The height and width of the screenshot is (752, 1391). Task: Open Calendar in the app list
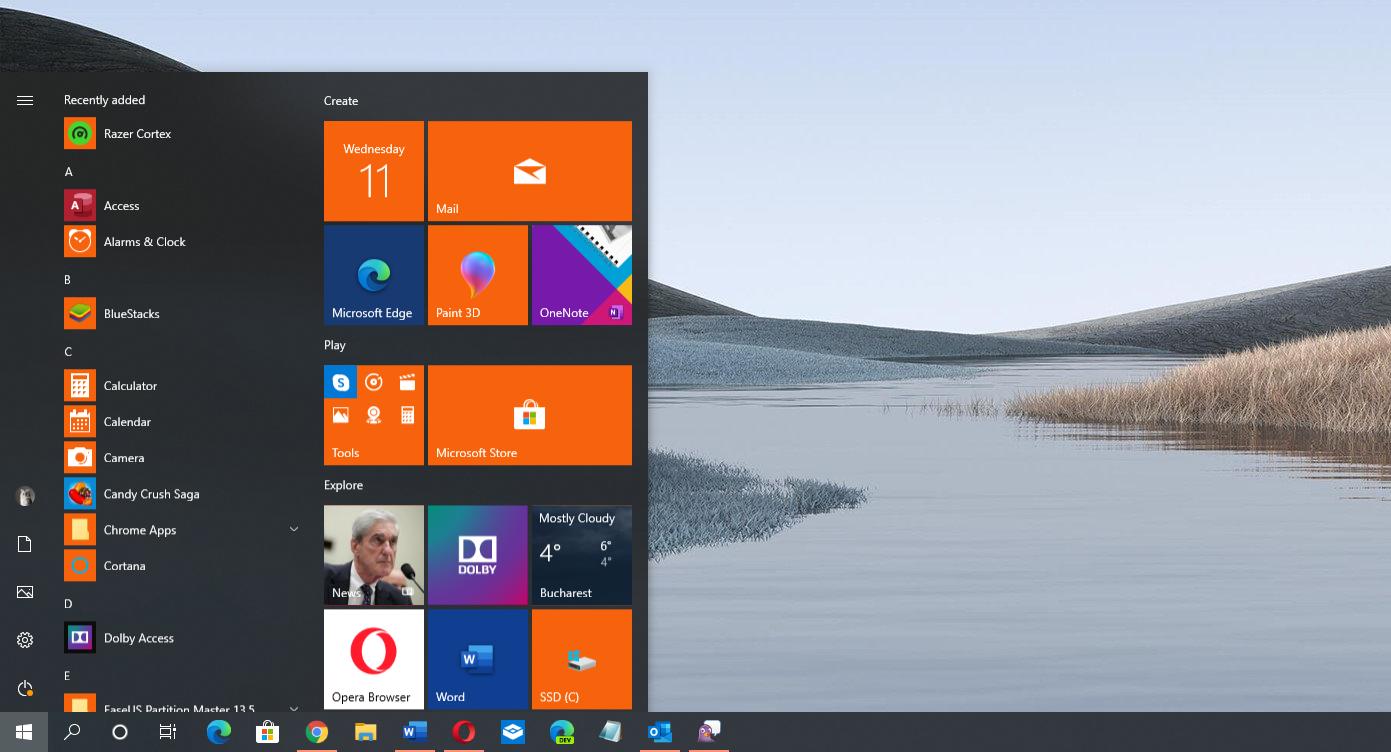point(183,422)
